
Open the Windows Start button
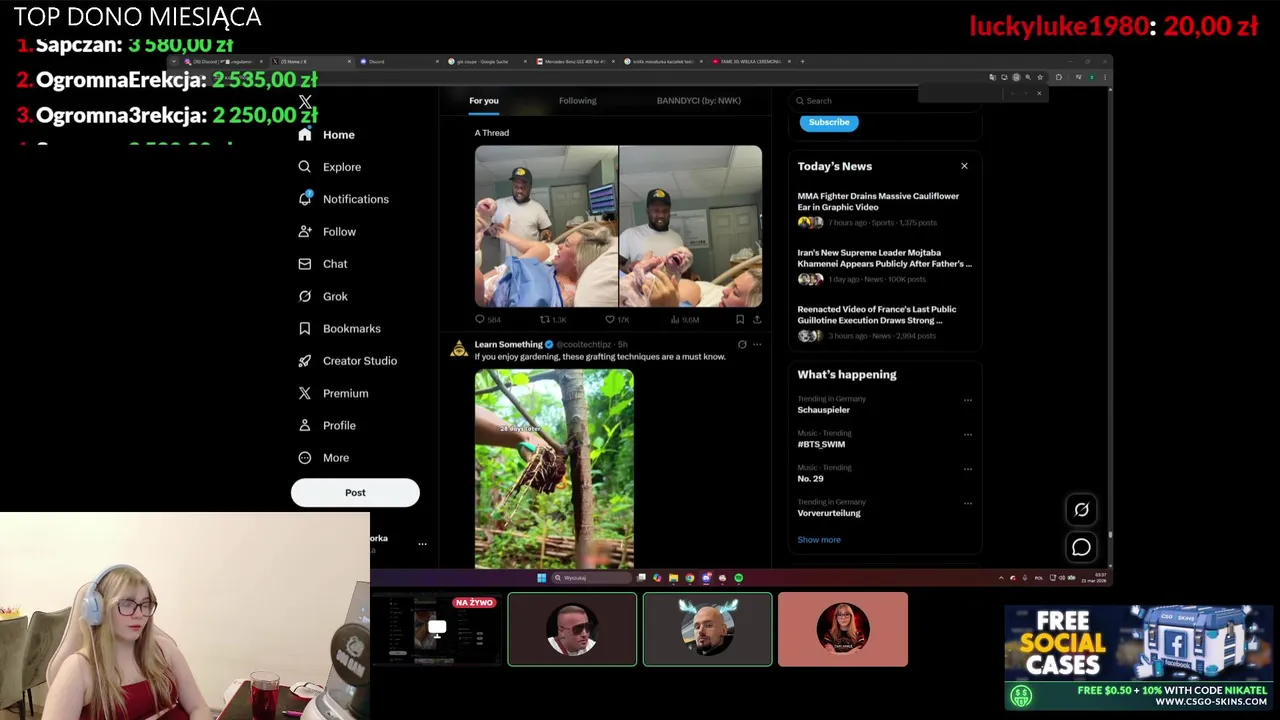tap(542, 578)
